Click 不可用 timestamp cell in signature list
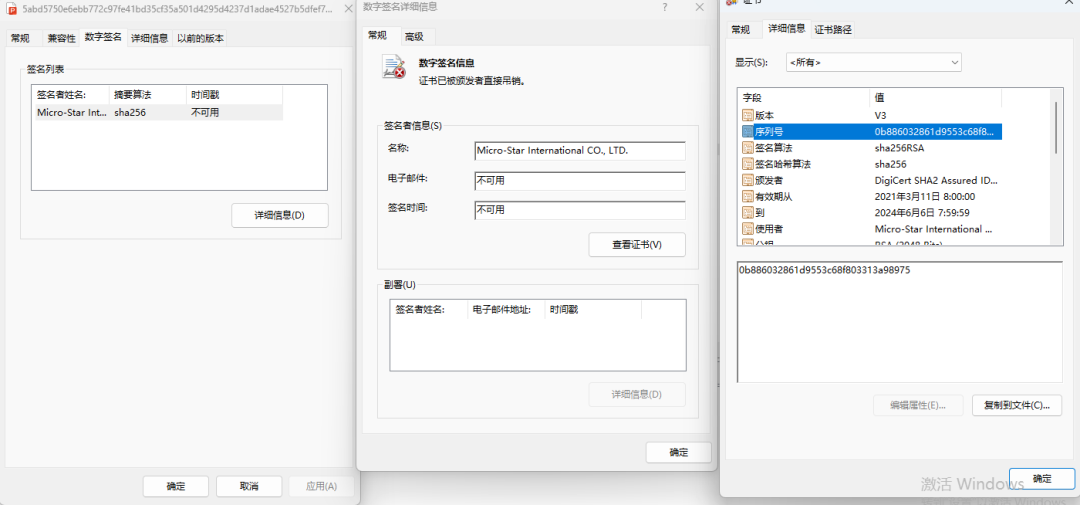Screen dimensions: 1080x505 pyautogui.click(x=205, y=112)
